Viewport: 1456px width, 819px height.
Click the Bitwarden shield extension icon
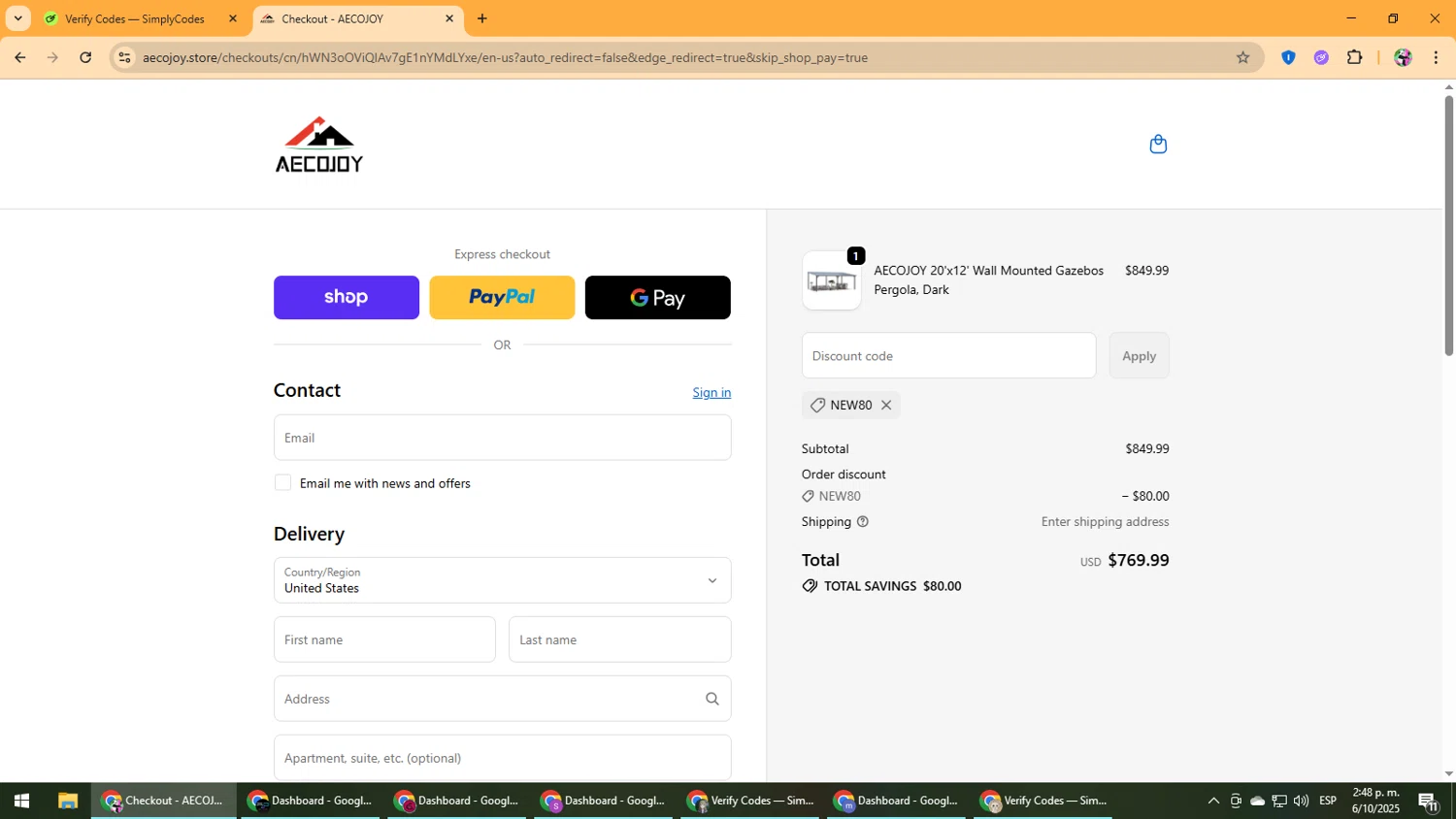coord(1288,57)
